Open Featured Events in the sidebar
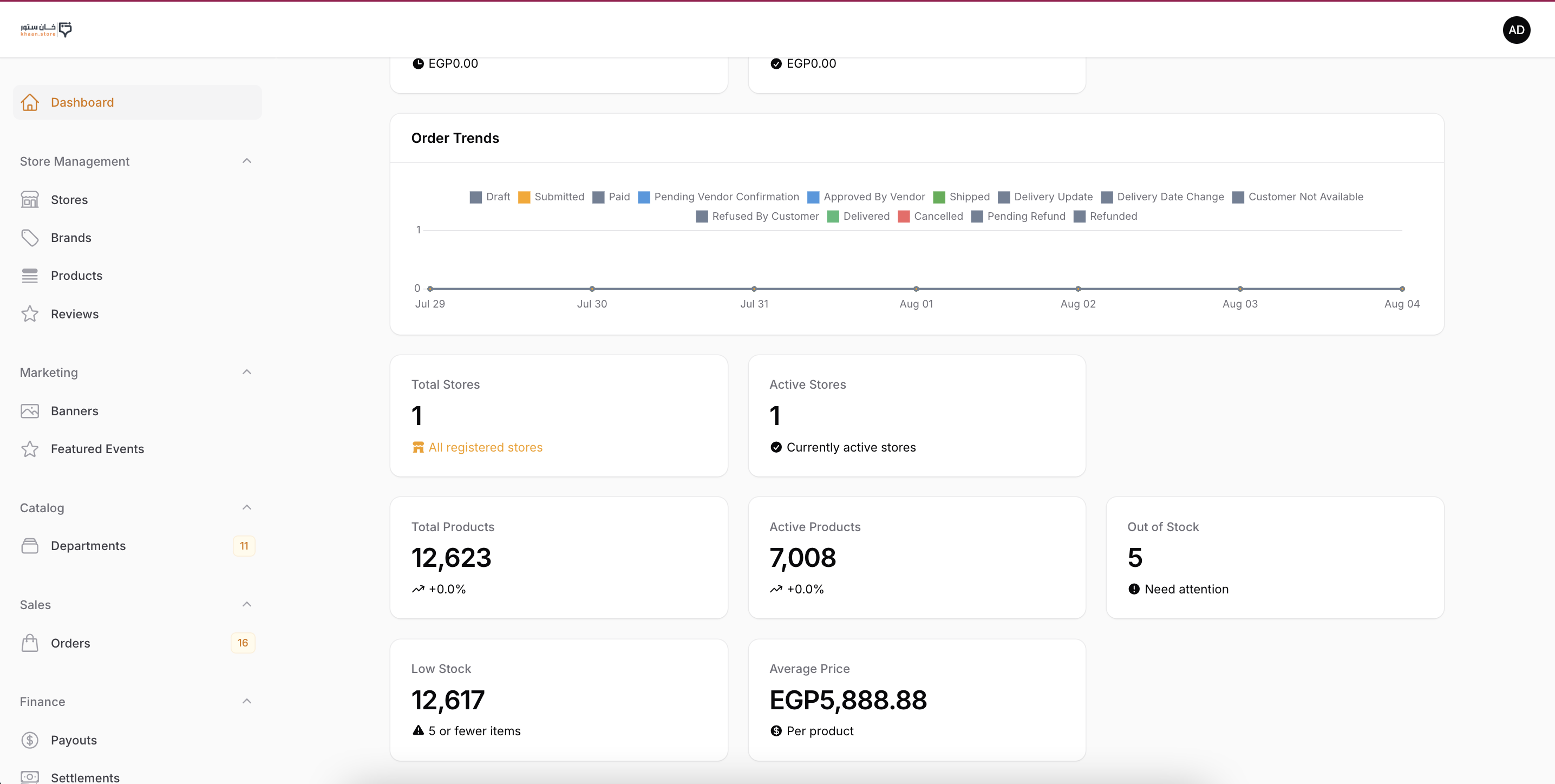1555x784 pixels. [x=97, y=449]
